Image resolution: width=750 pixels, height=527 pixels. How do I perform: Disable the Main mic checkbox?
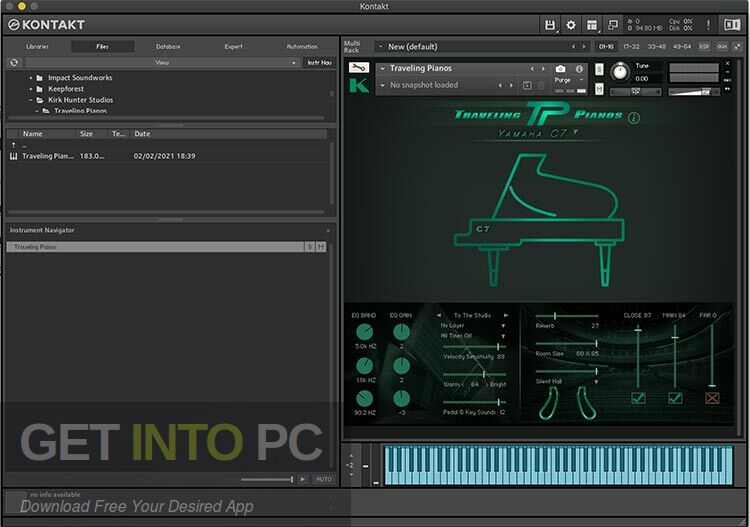pyautogui.click(x=675, y=398)
